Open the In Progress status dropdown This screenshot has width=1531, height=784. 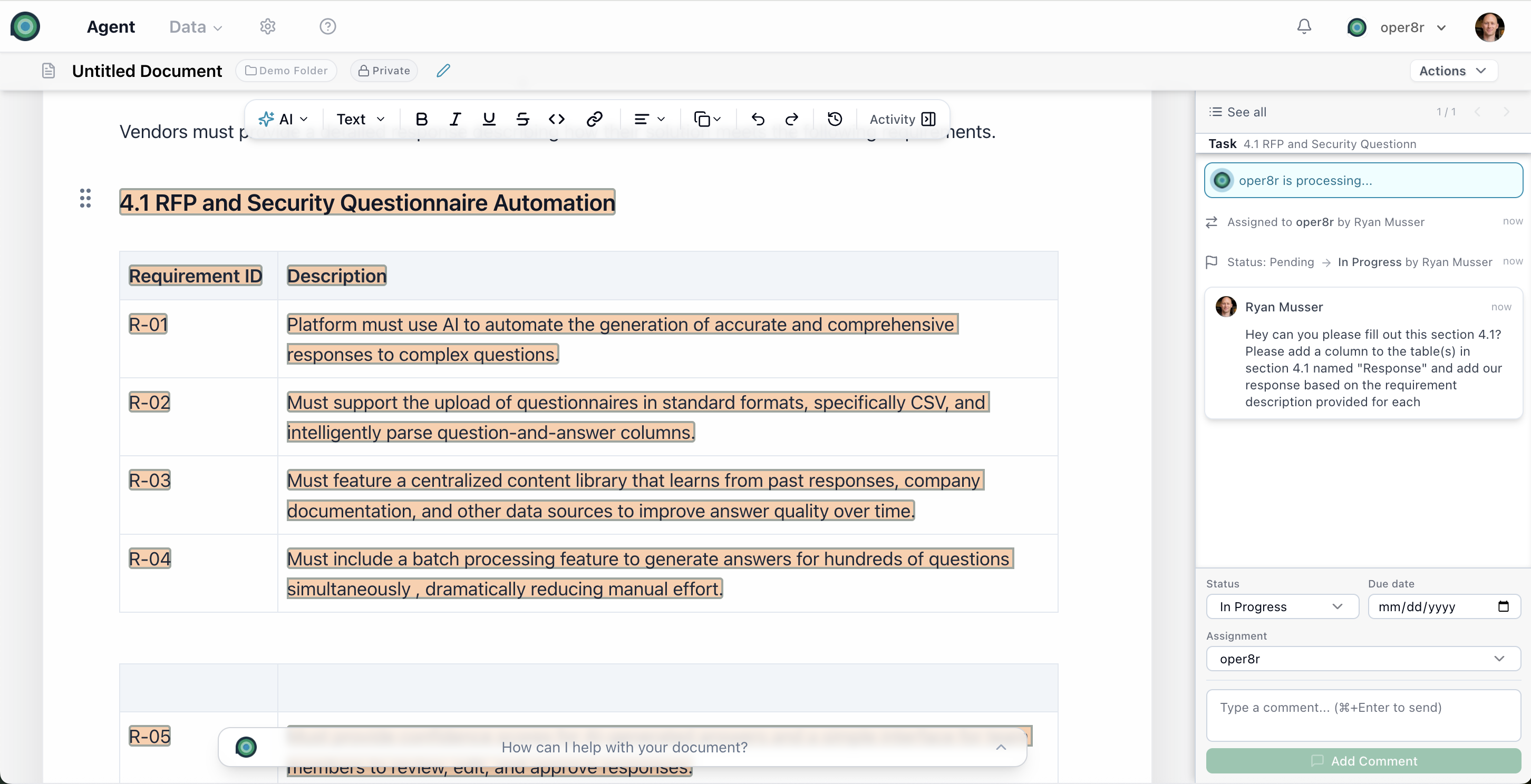[1282, 606]
